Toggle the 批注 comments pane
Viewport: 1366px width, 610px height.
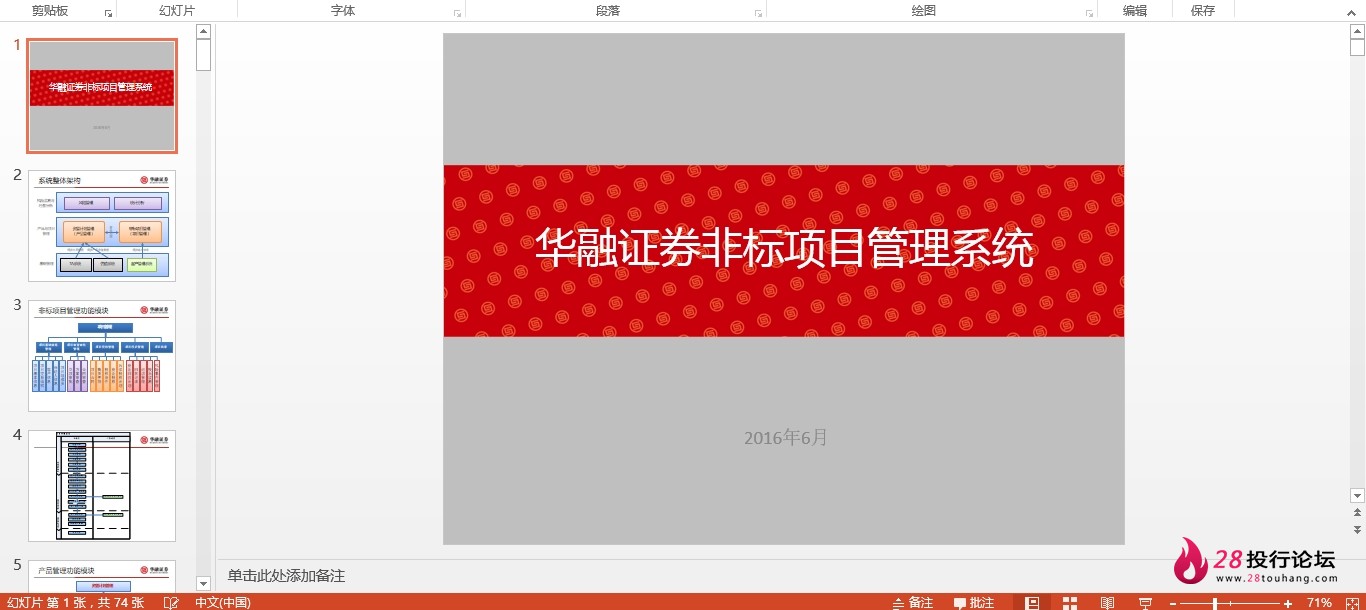point(974,602)
